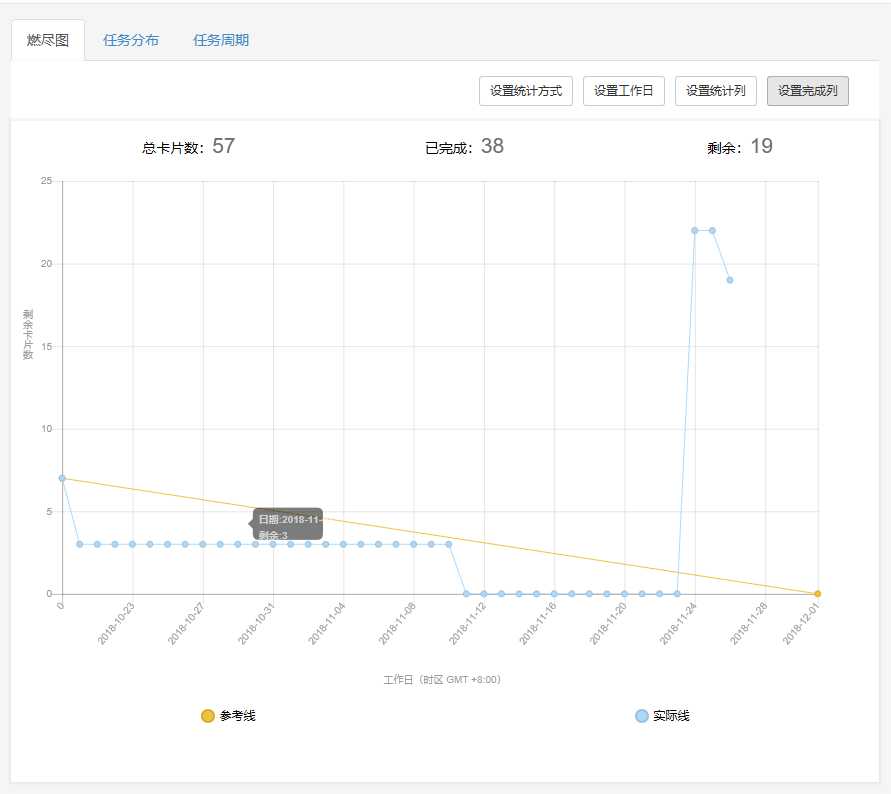Switch to the 燃尽图 tab

tap(48, 40)
